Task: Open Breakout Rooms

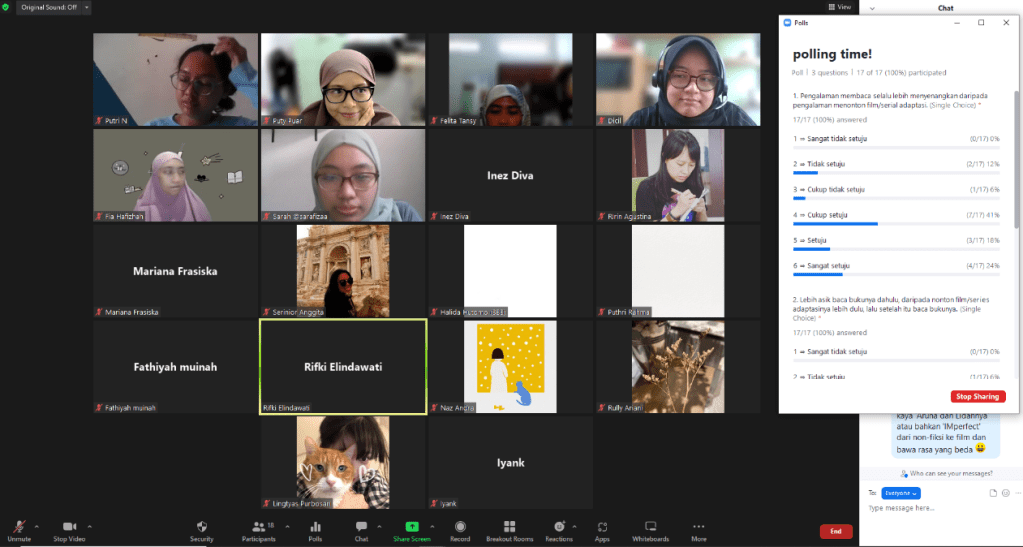Action: click(509, 526)
